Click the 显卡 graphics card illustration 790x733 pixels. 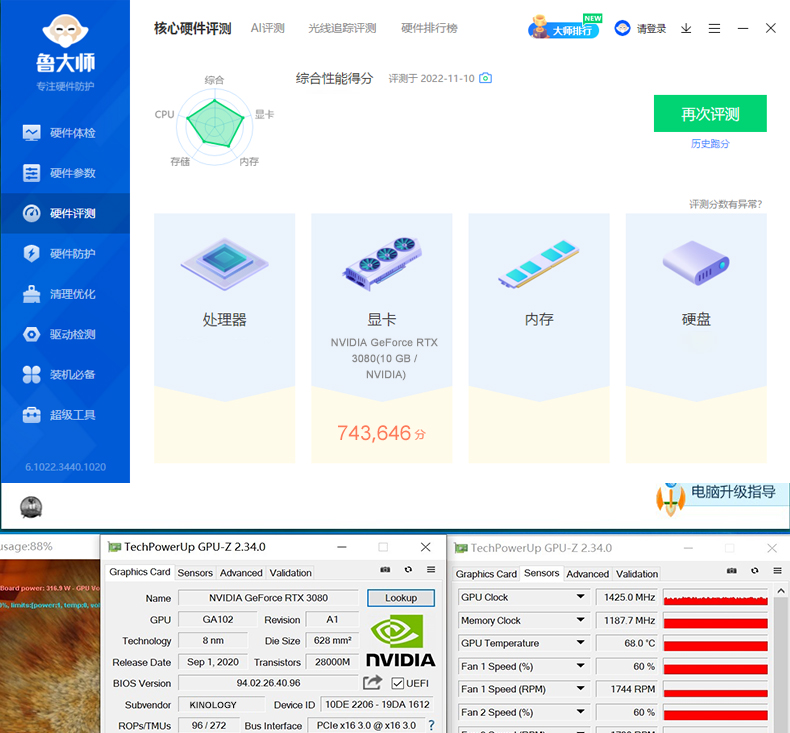(382, 263)
